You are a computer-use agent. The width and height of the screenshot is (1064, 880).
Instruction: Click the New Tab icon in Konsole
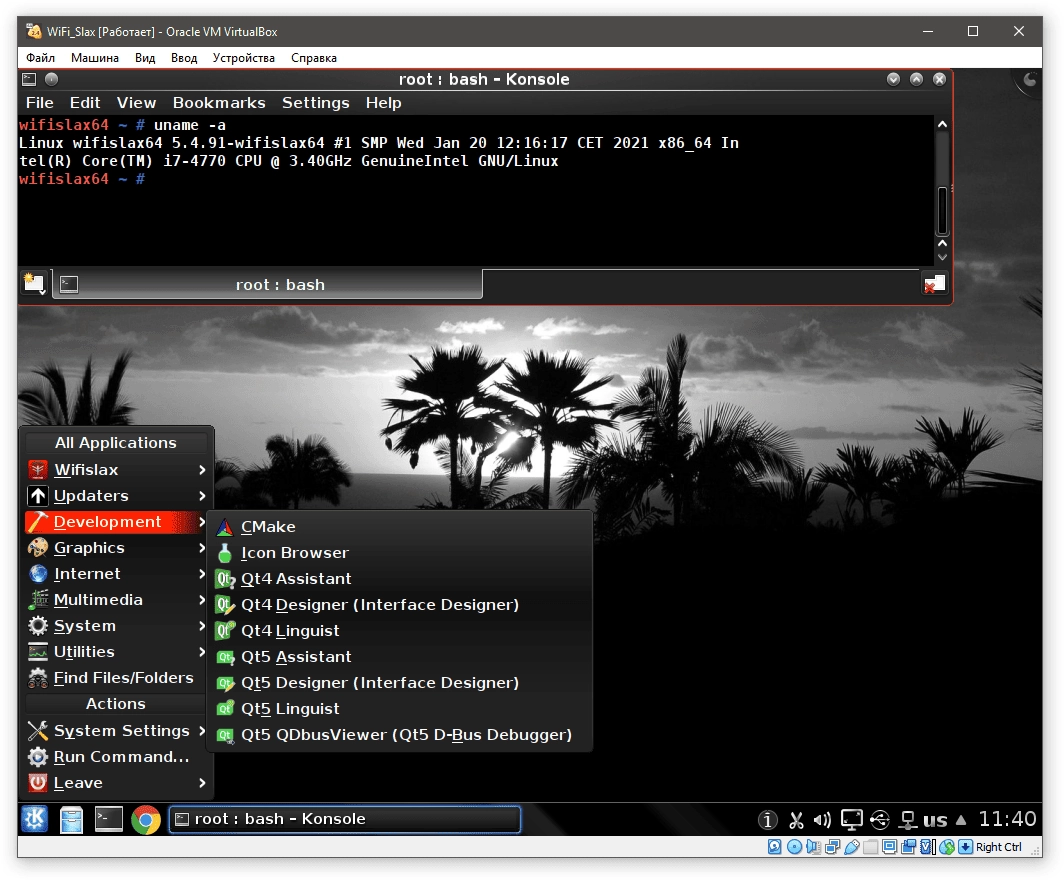pyautogui.click(x=34, y=283)
